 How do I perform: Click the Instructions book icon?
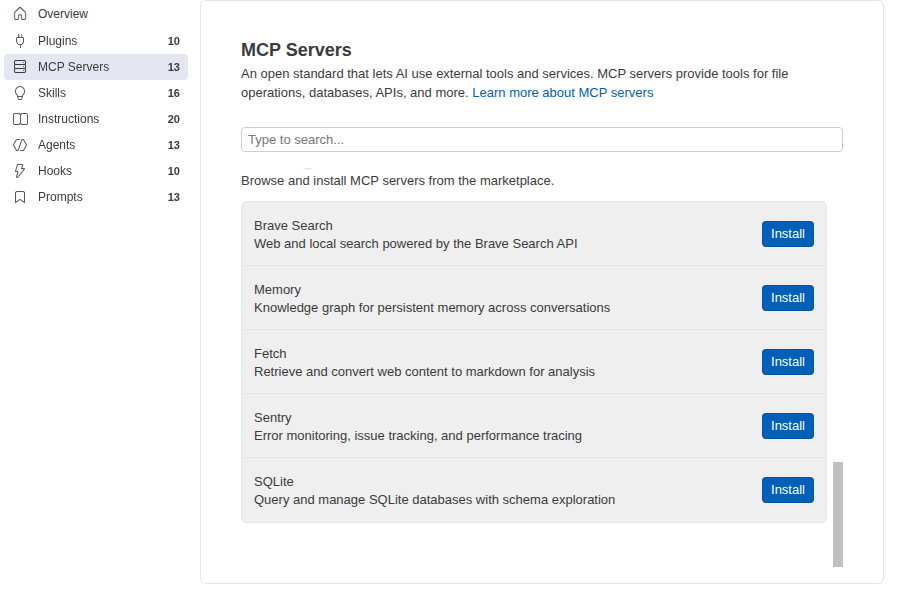(x=20, y=119)
